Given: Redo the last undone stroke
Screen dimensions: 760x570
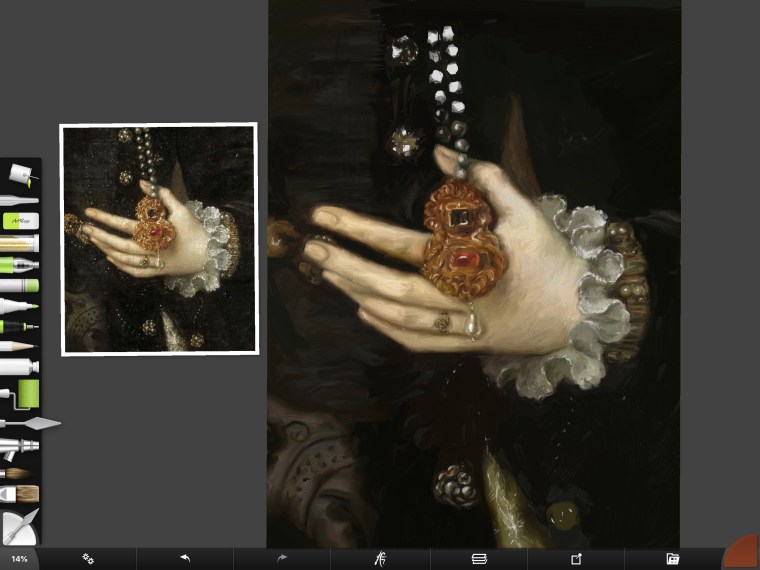Looking at the screenshot, I should pyautogui.click(x=282, y=559).
